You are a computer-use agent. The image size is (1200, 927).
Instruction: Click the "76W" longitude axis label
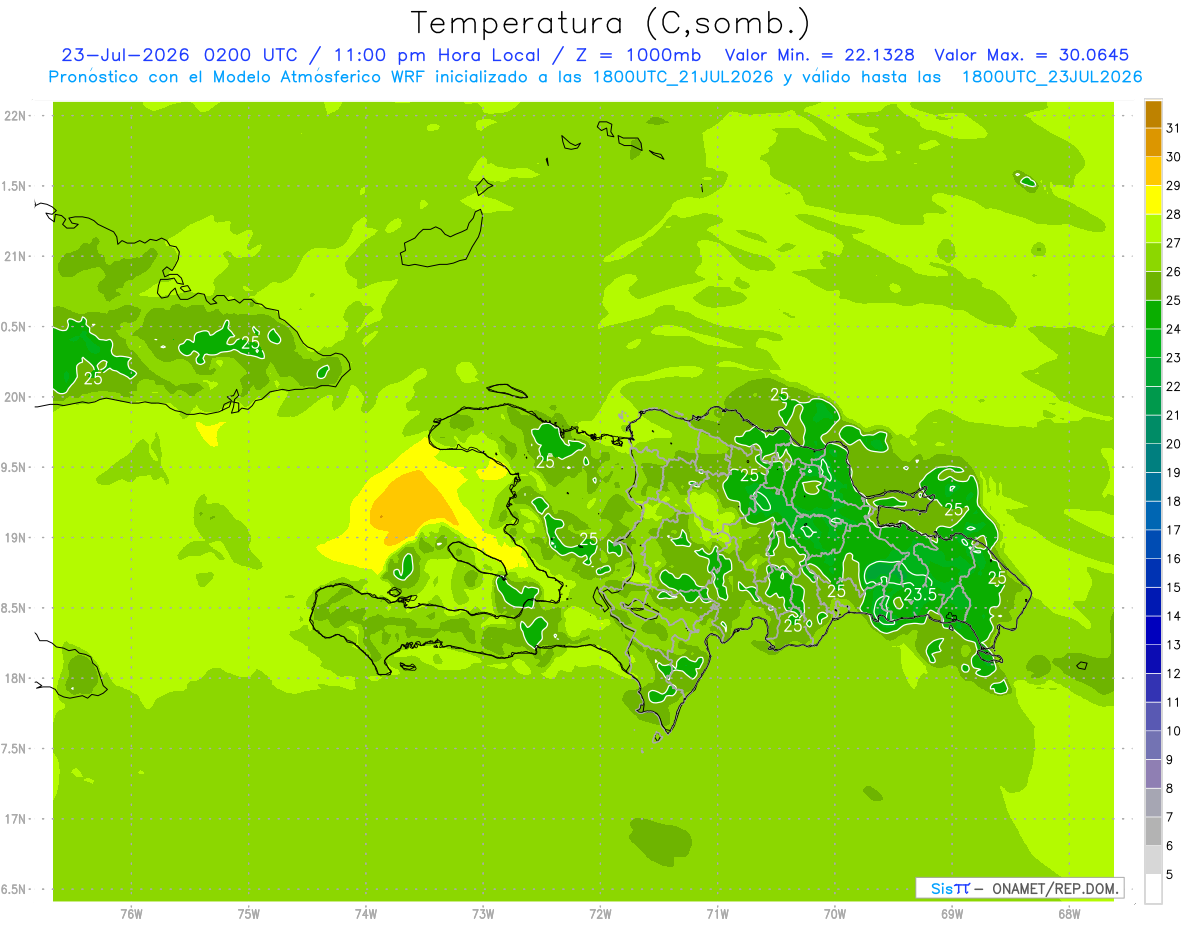(x=131, y=915)
